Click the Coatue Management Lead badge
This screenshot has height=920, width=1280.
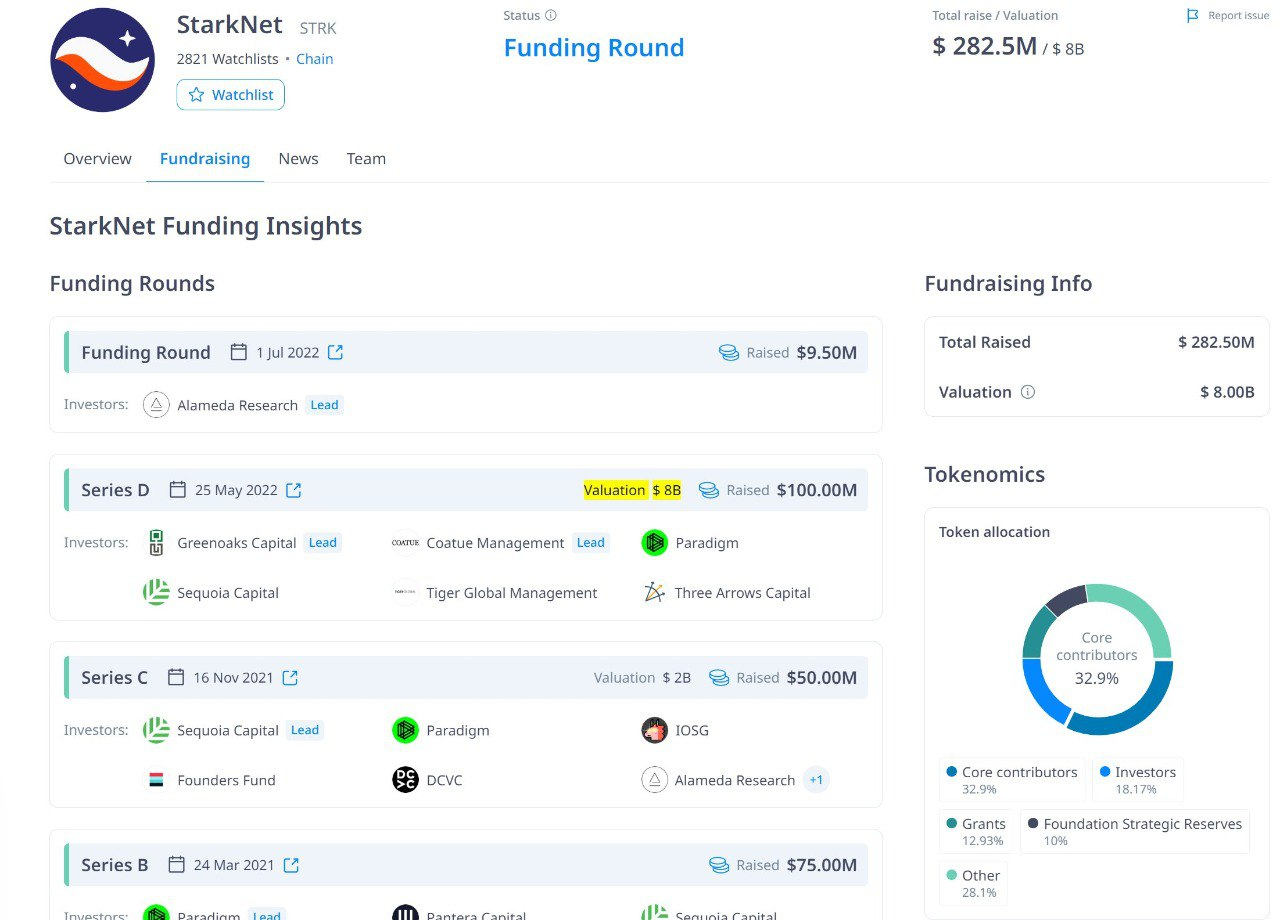coord(590,543)
